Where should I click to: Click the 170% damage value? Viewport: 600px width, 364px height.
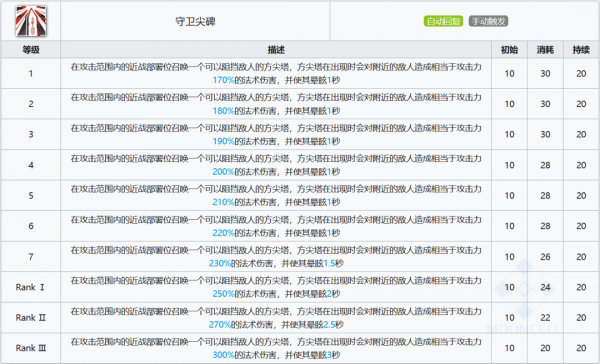(223, 80)
